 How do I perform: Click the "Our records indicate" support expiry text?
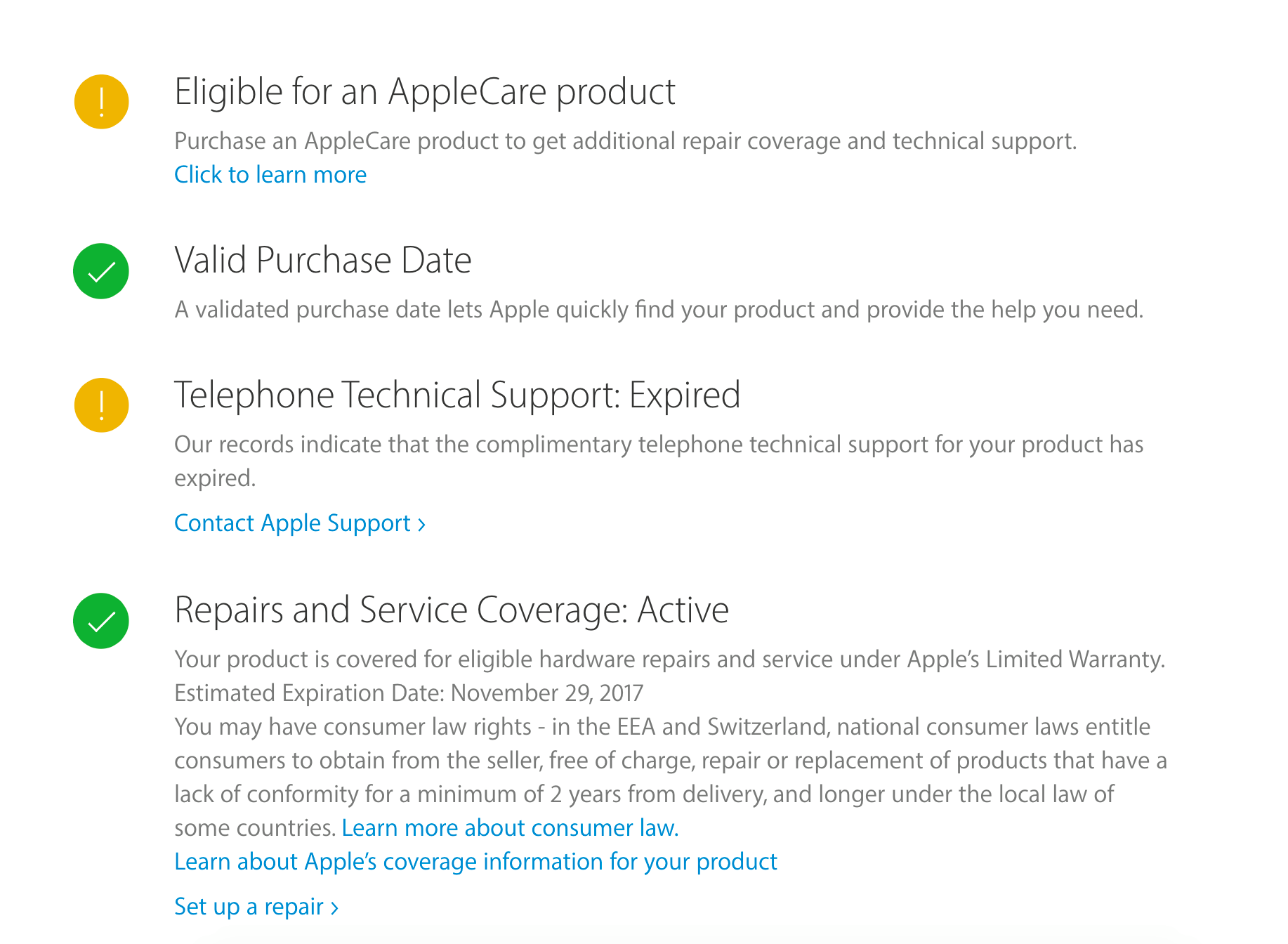coord(659,445)
